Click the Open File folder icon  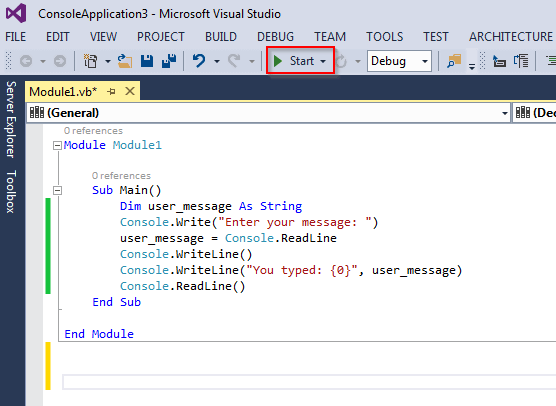(x=124, y=61)
